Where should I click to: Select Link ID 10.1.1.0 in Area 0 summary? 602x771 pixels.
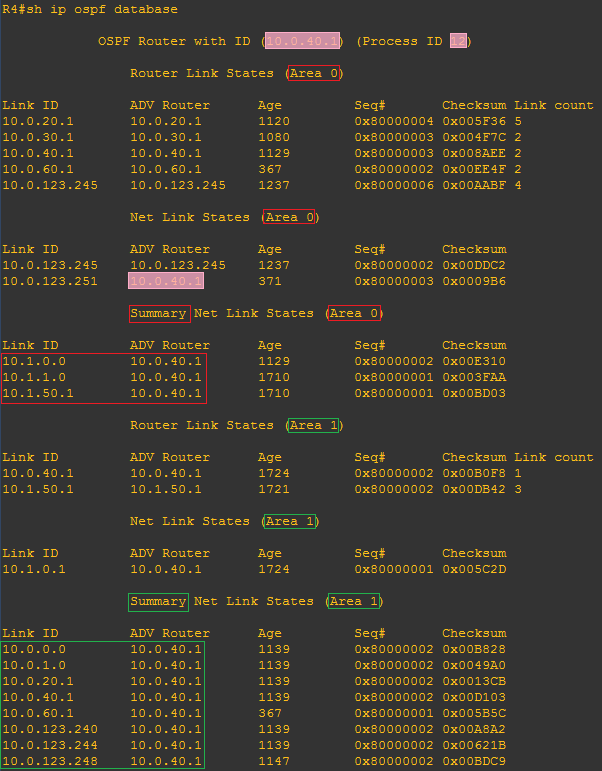pyautogui.click(x=34, y=377)
